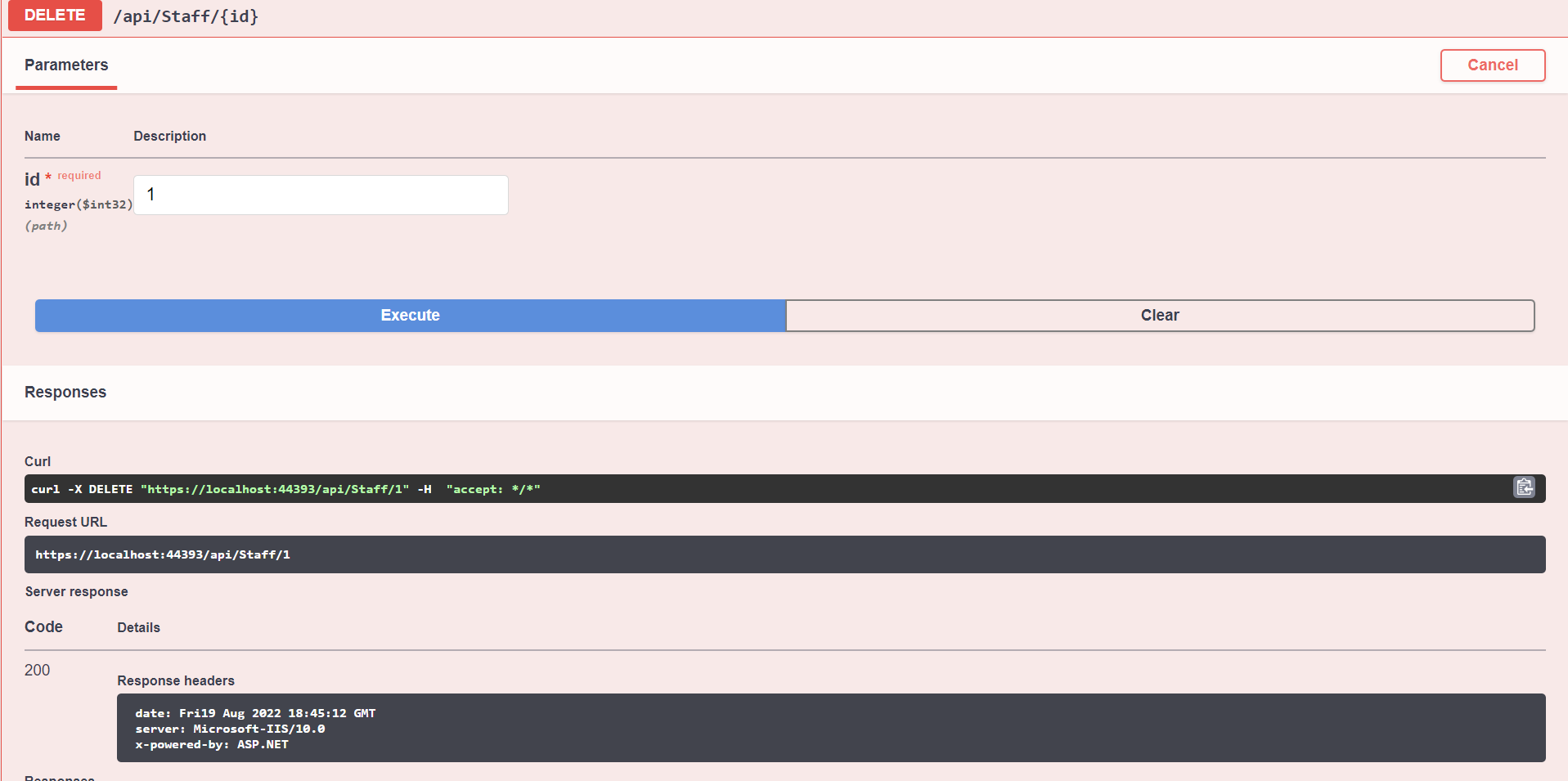Image resolution: width=1568 pixels, height=781 pixels.
Task: Click the Cancel button to exit try-out mode
Action: coord(1492,65)
